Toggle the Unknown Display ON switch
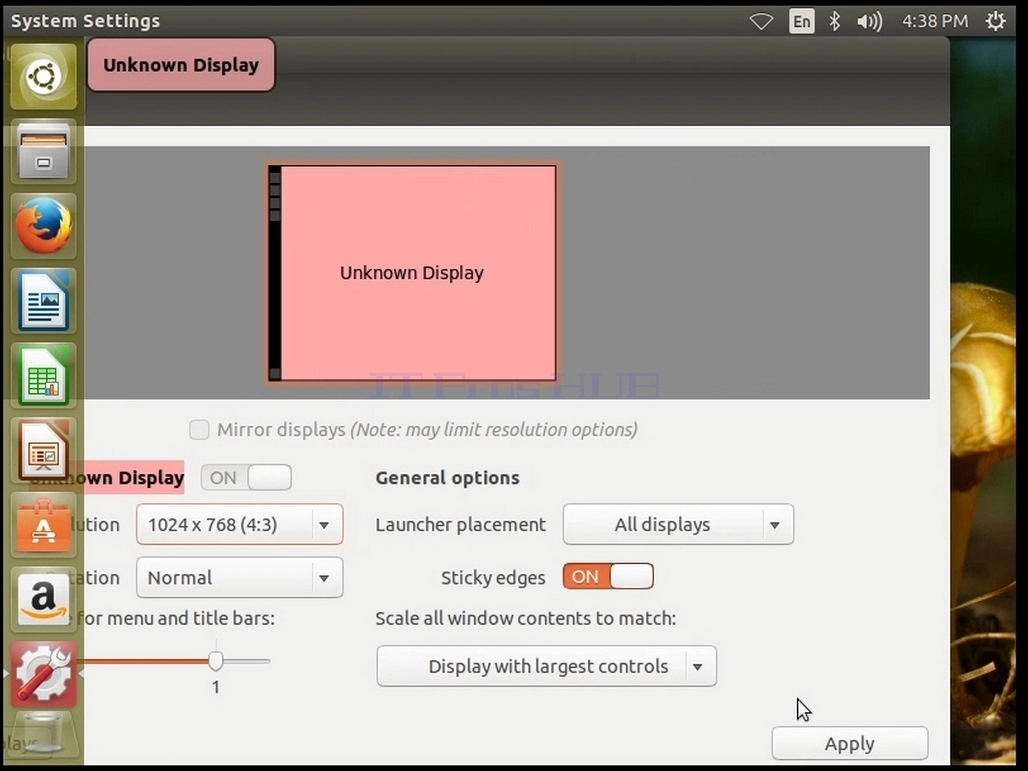This screenshot has width=1028, height=771. pos(247,477)
